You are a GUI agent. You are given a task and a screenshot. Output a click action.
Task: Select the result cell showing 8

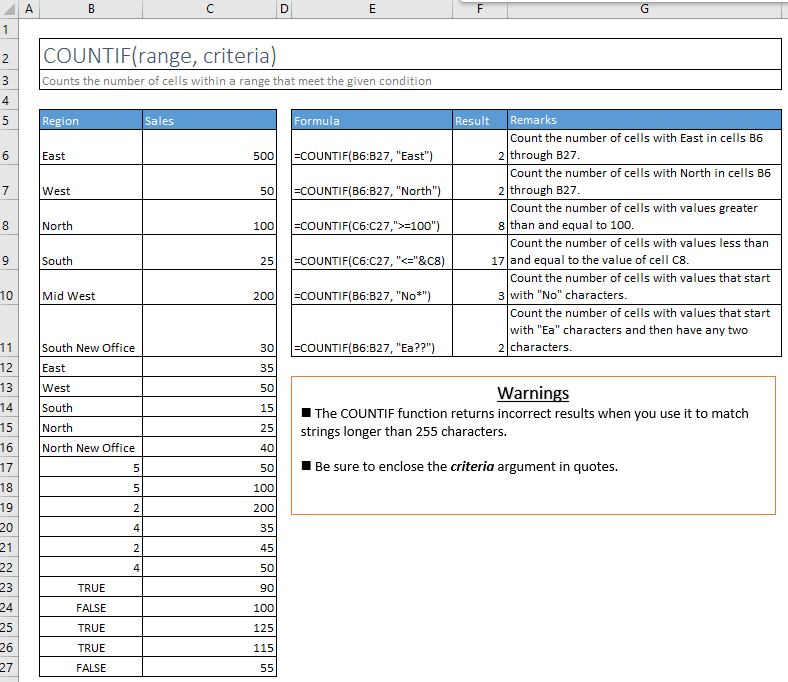pos(480,218)
